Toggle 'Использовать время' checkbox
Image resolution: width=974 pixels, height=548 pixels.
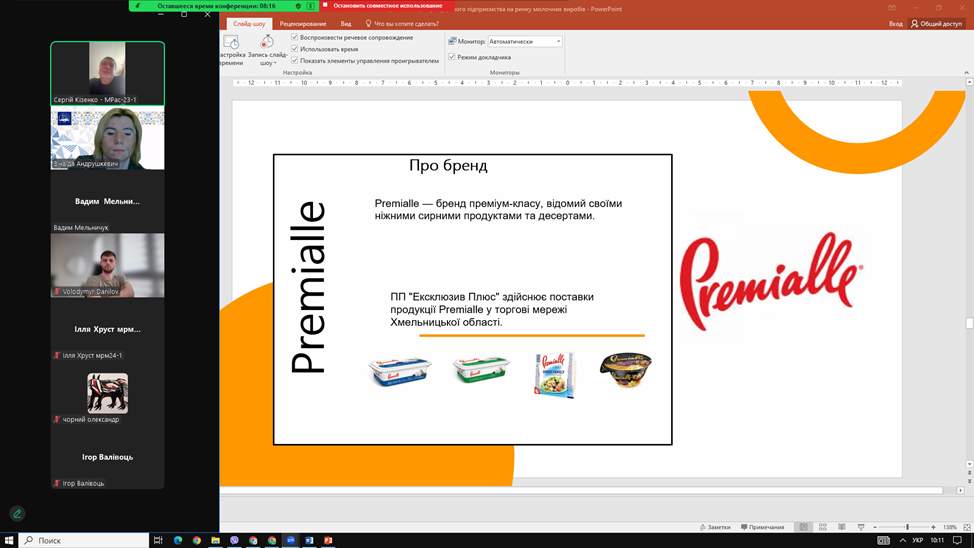tap(295, 48)
